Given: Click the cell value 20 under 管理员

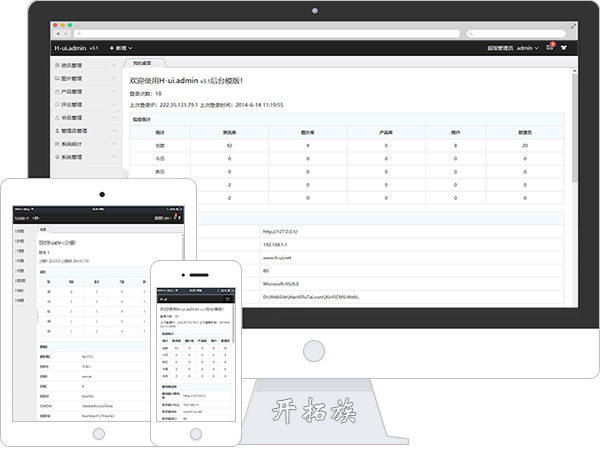Looking at the screenshot, I should pyautogui.click(x=525, y=146).
